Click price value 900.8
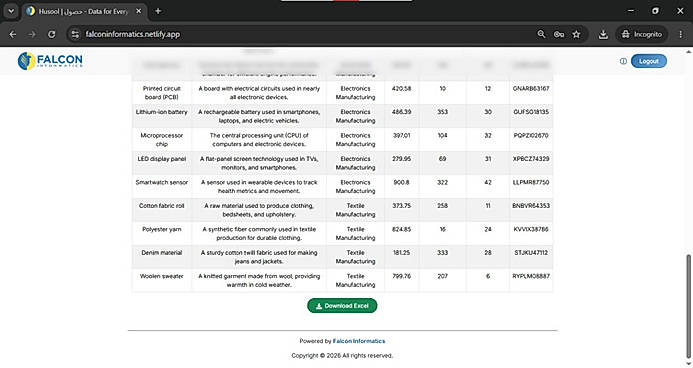693x368 pixels. pos(401,182)
